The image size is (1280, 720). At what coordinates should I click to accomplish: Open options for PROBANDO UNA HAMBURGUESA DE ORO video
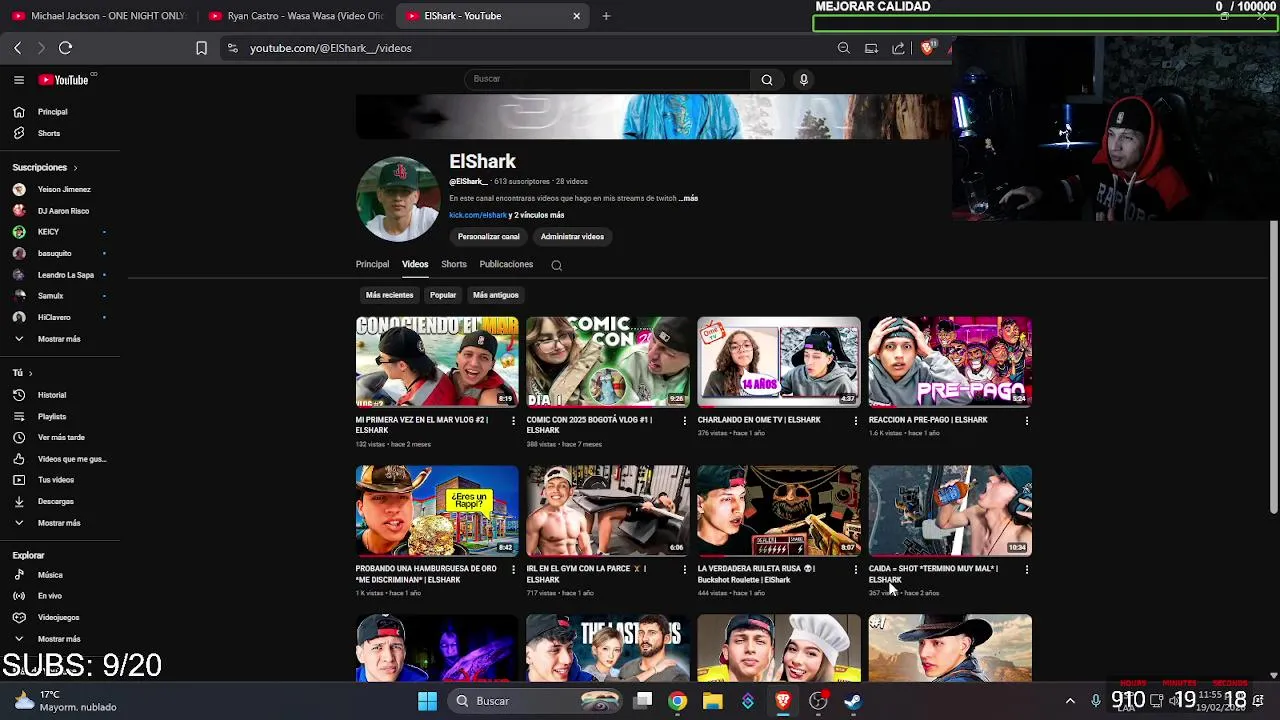[513, 570]
